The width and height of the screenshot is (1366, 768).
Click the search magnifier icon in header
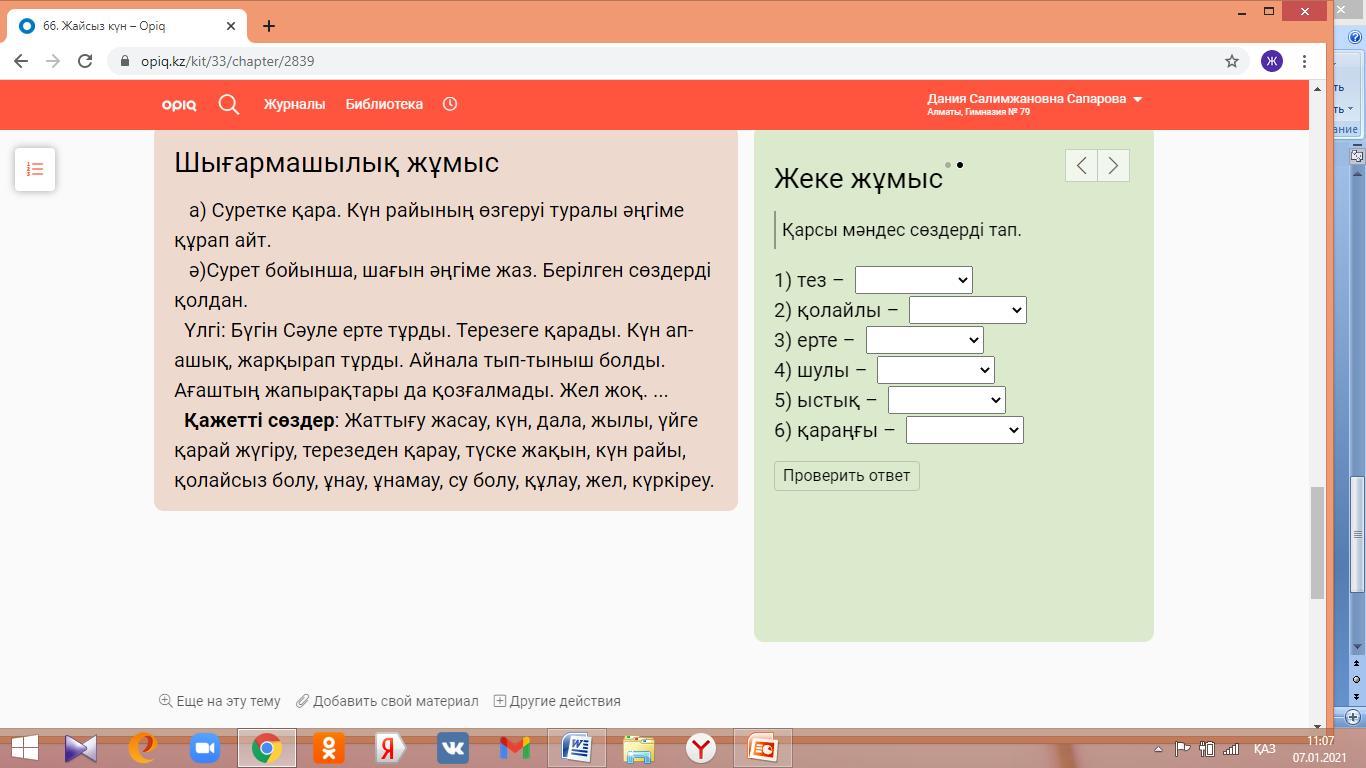pos(229,104)
